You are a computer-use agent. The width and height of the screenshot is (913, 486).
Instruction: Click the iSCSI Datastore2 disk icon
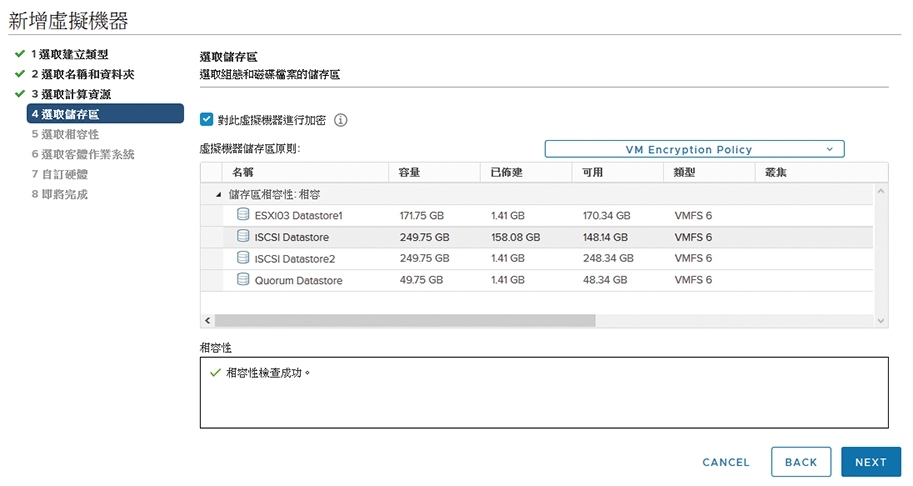tap(243, 258)
